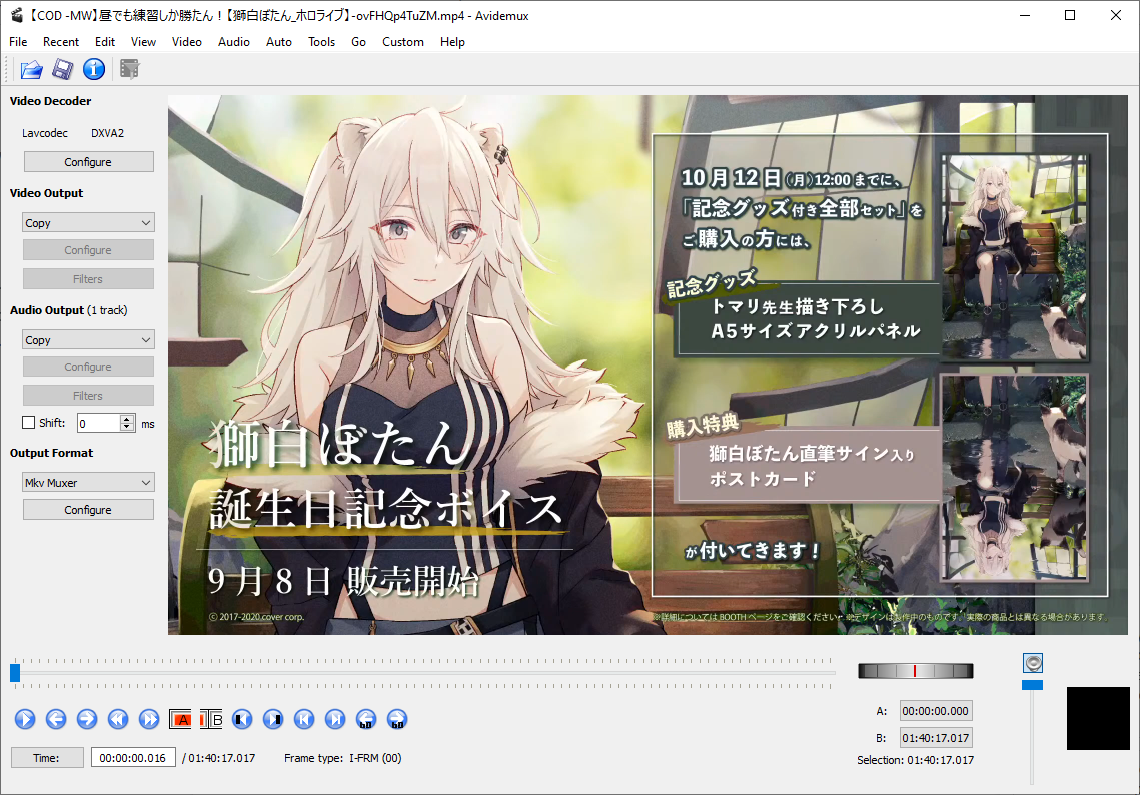Open the Help menu

click(x=452, y=41)
